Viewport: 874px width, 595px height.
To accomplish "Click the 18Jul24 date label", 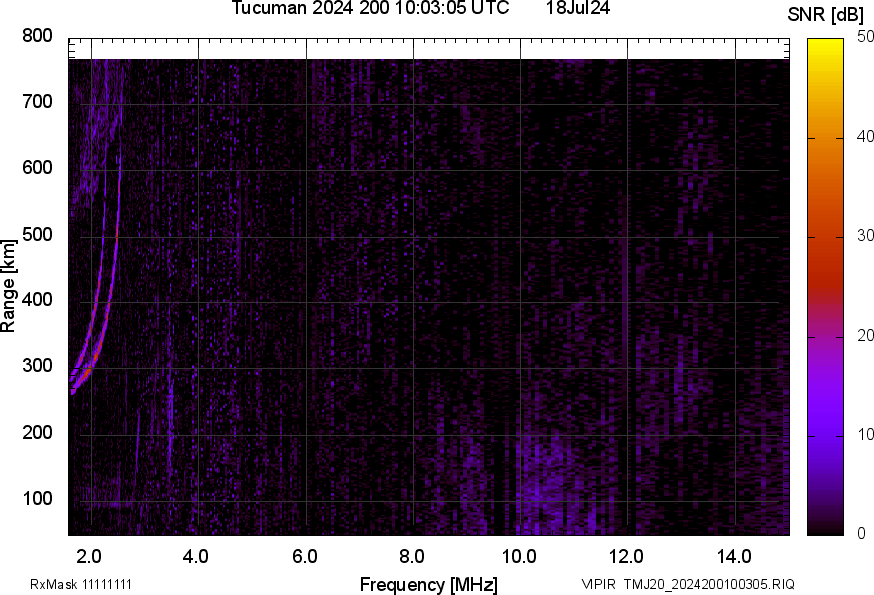I will pyautogui.click(x=578, y=8).
